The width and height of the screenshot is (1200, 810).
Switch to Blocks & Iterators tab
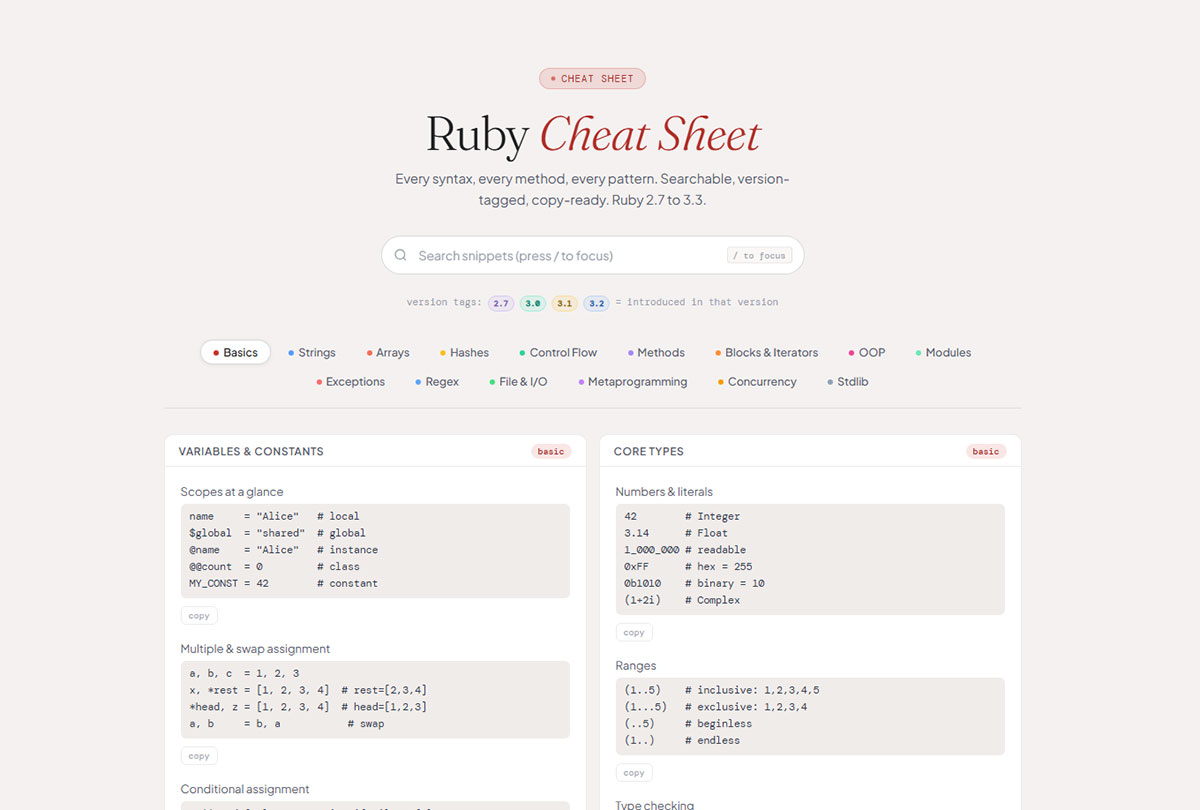766,352
